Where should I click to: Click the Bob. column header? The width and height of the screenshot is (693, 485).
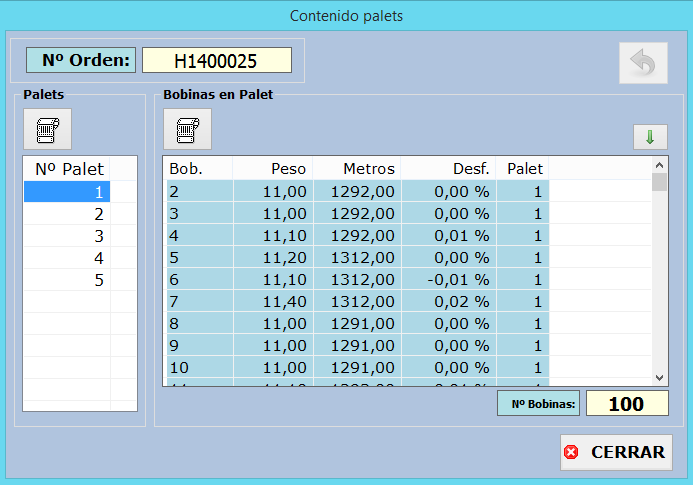click(197, 168)
